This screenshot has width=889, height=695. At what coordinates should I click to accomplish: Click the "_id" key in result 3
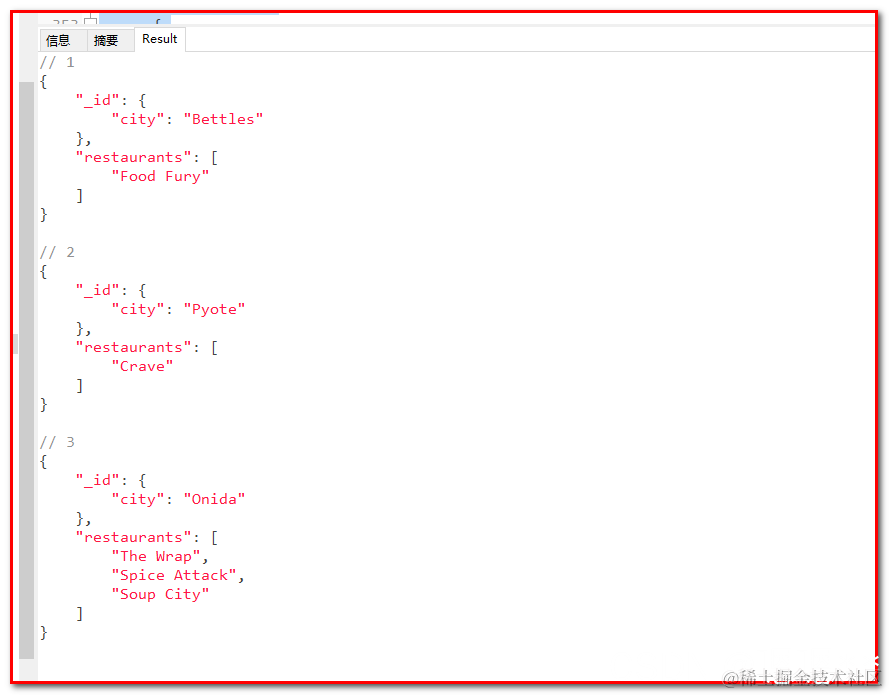coord(98,480)
